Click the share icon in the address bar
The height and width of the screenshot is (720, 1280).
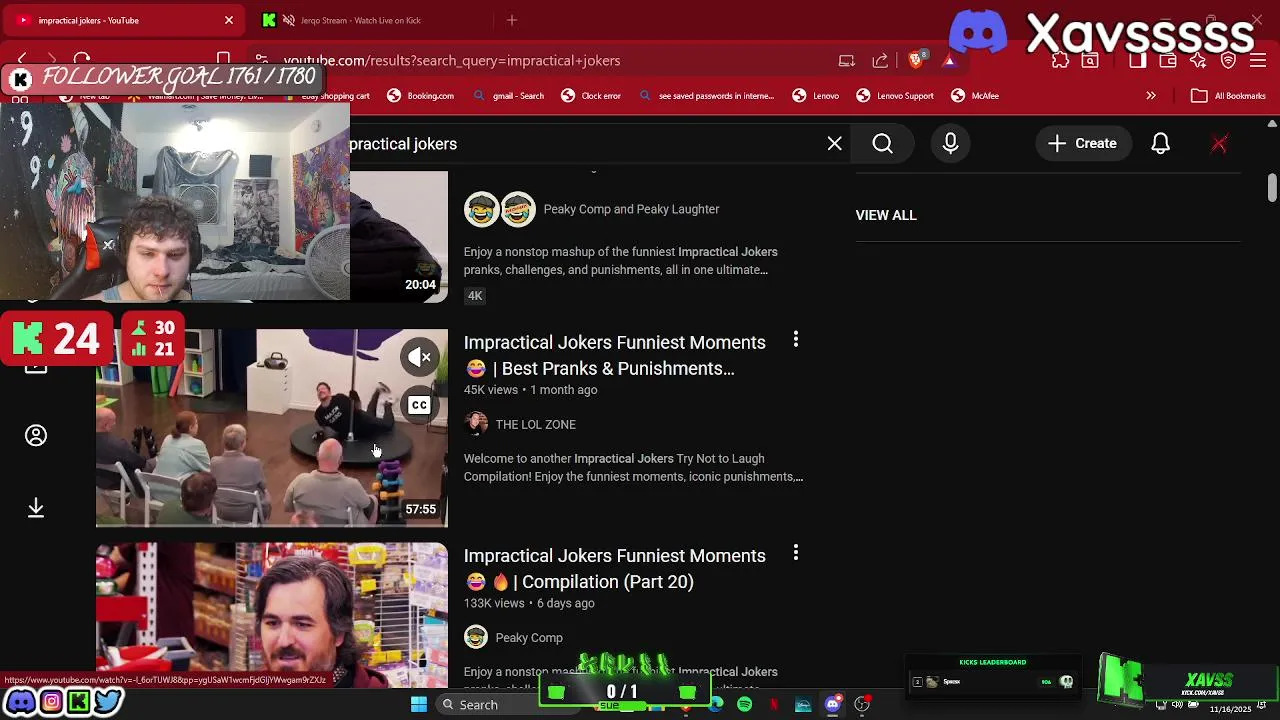click(x=880, y=61)
